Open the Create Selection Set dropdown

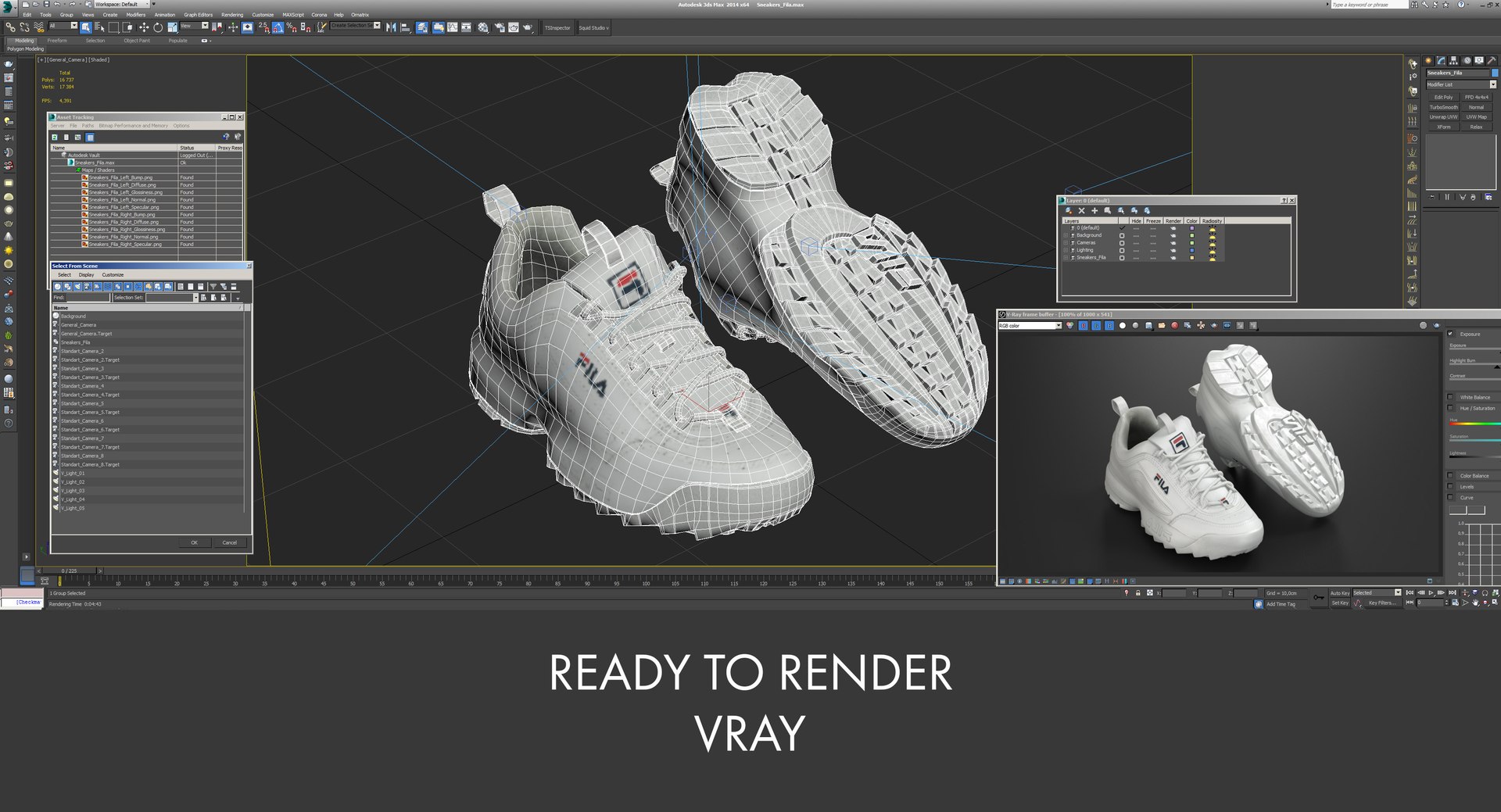(x=355, y=26)
